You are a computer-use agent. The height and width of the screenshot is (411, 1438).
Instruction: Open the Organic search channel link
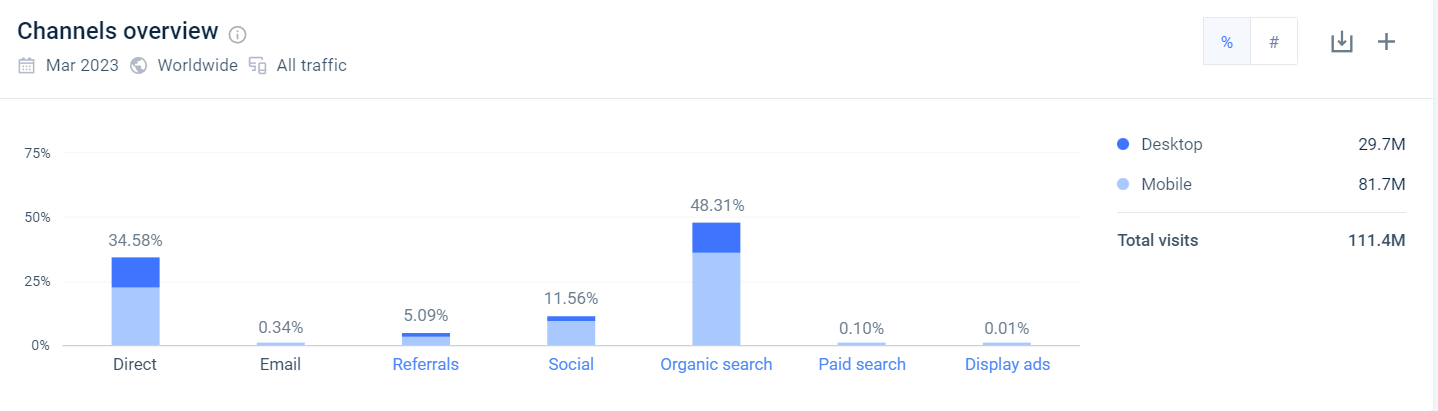(716, 364)
